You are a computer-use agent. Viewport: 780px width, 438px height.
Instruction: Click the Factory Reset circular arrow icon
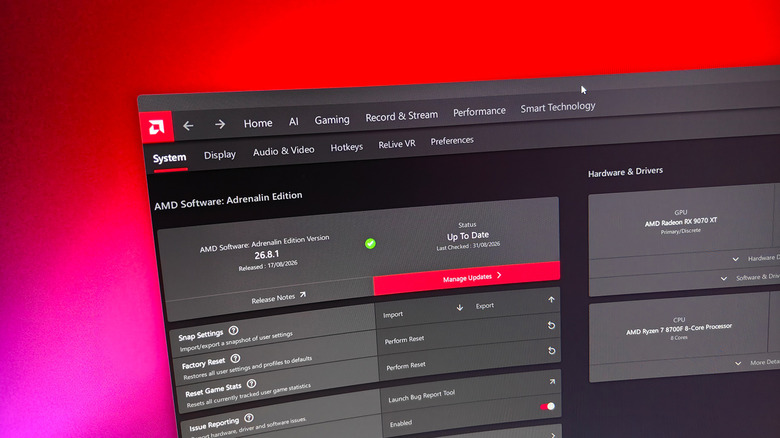pos(551,325)
